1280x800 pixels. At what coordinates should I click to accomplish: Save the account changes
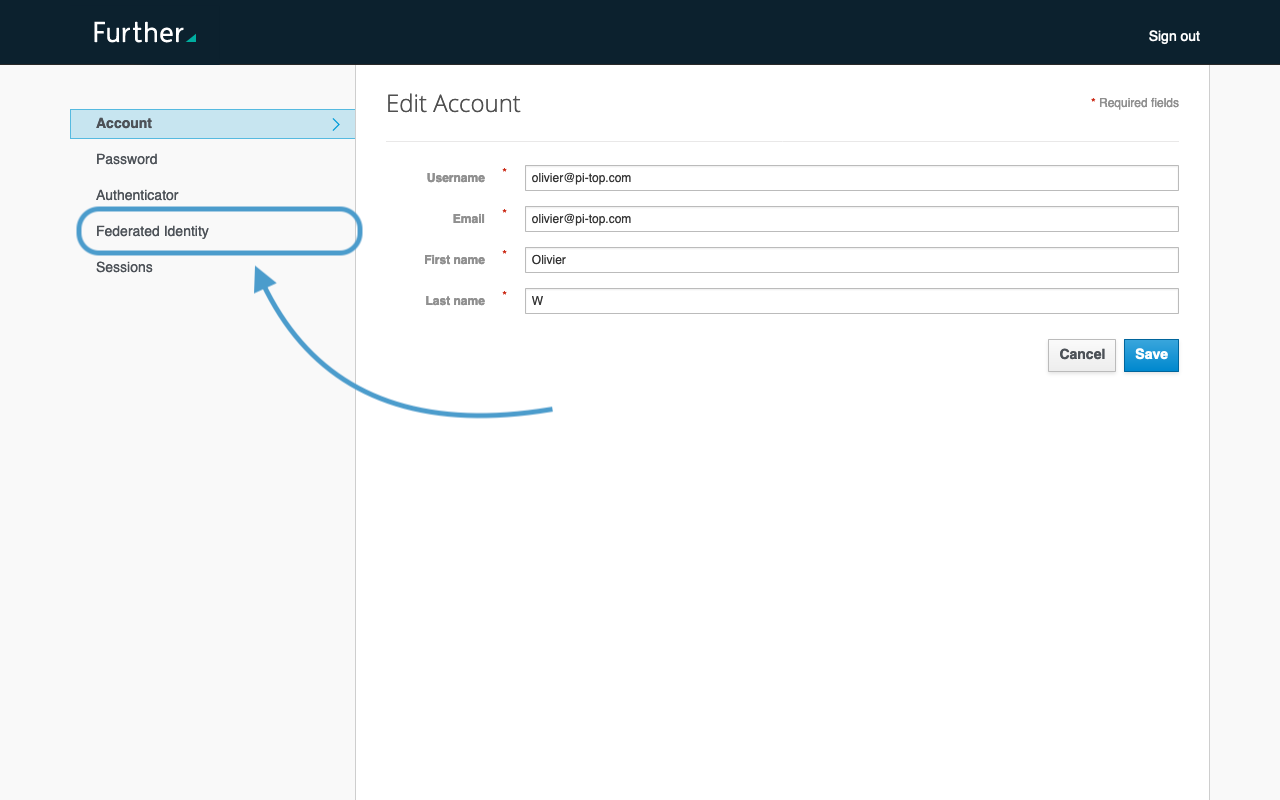click(x=1151, y=355)
